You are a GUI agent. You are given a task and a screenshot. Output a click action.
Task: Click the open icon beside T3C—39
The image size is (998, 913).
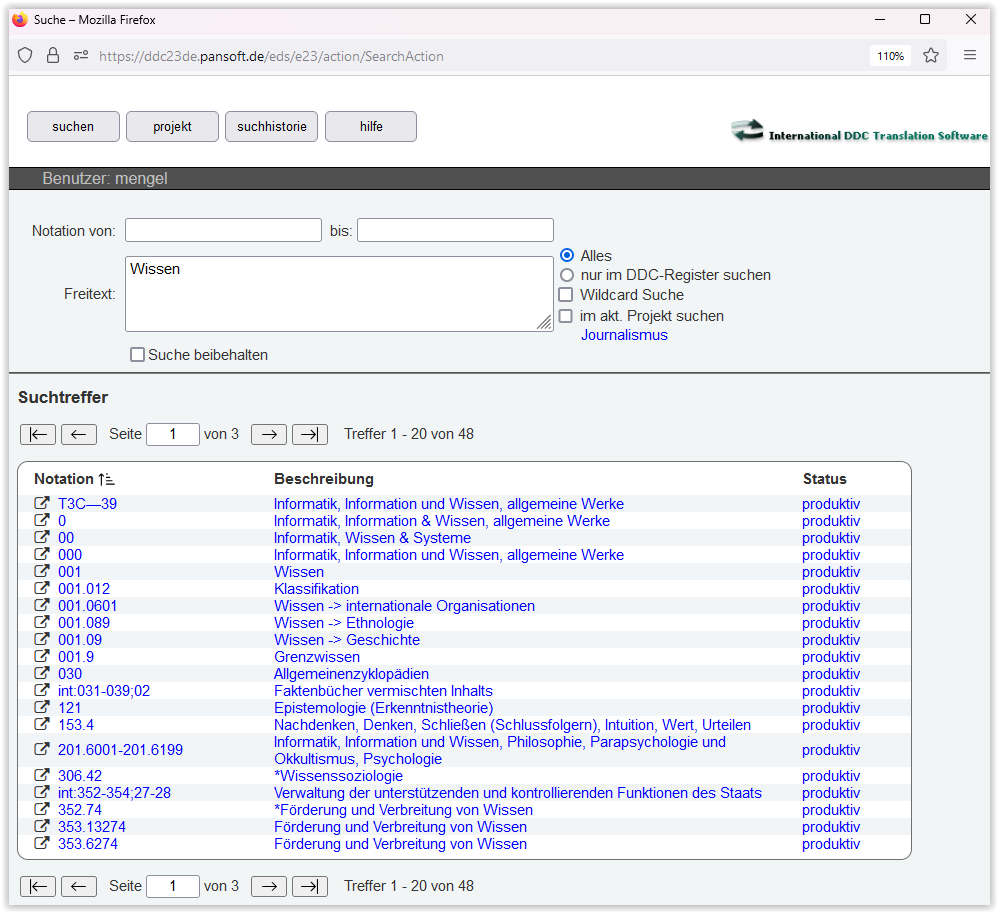(42, 504)
